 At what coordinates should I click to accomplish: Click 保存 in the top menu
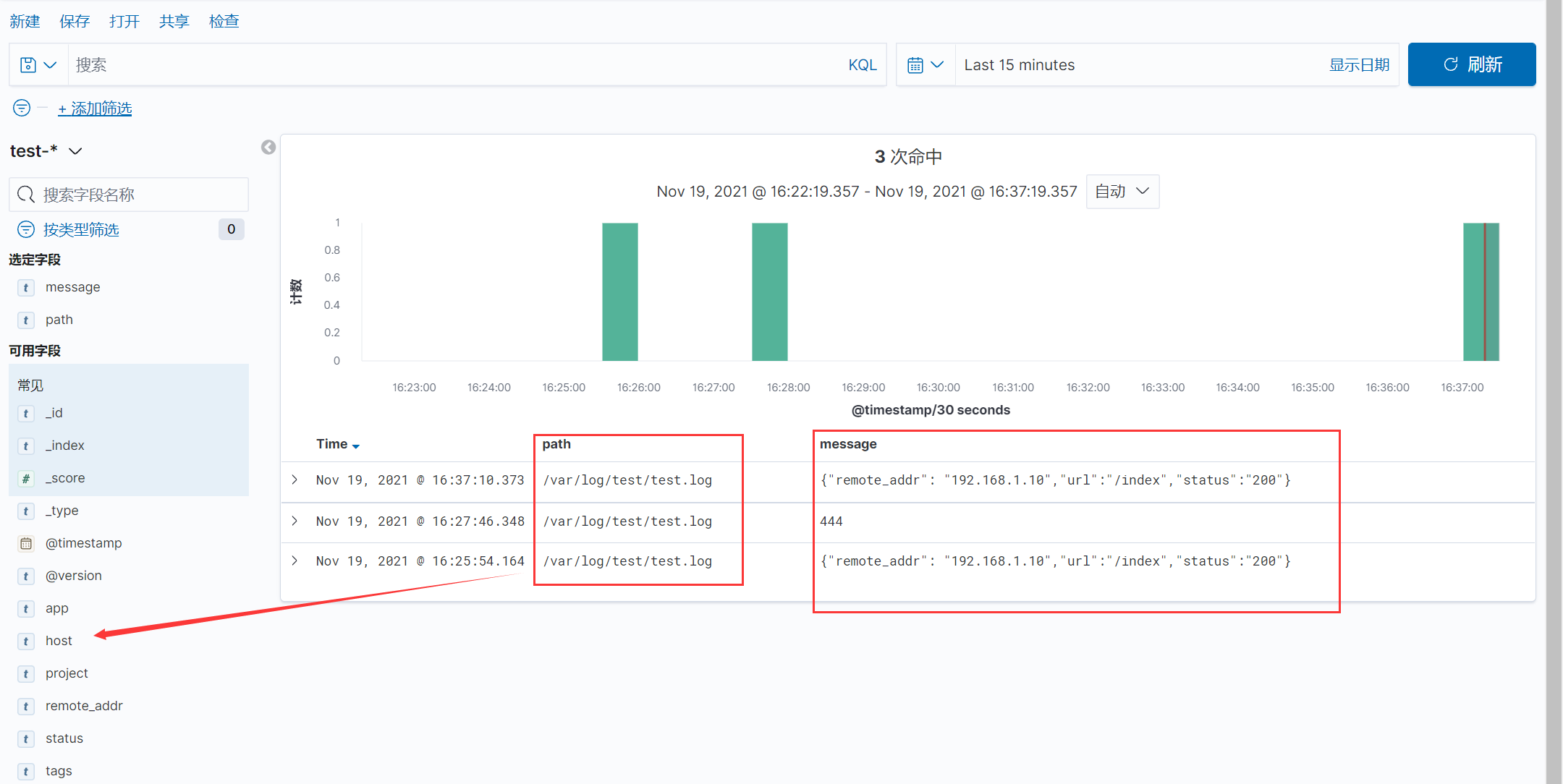click(75, 22)
